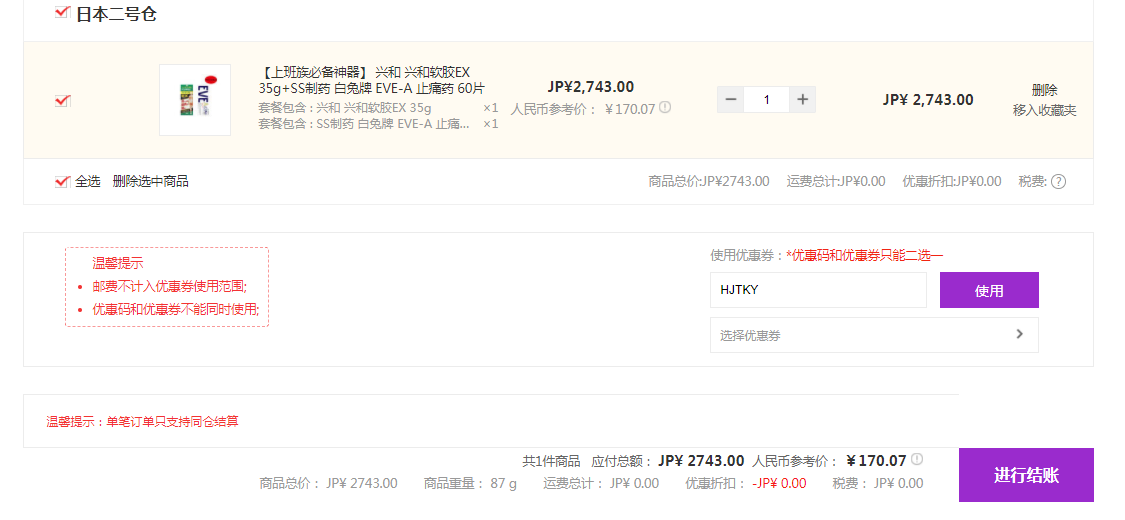Click 优惠折扣:JP¥0.00 in the warehouse summary
Image resolution: width=1125 pixels, height=520 pixels.
(952, 181)
